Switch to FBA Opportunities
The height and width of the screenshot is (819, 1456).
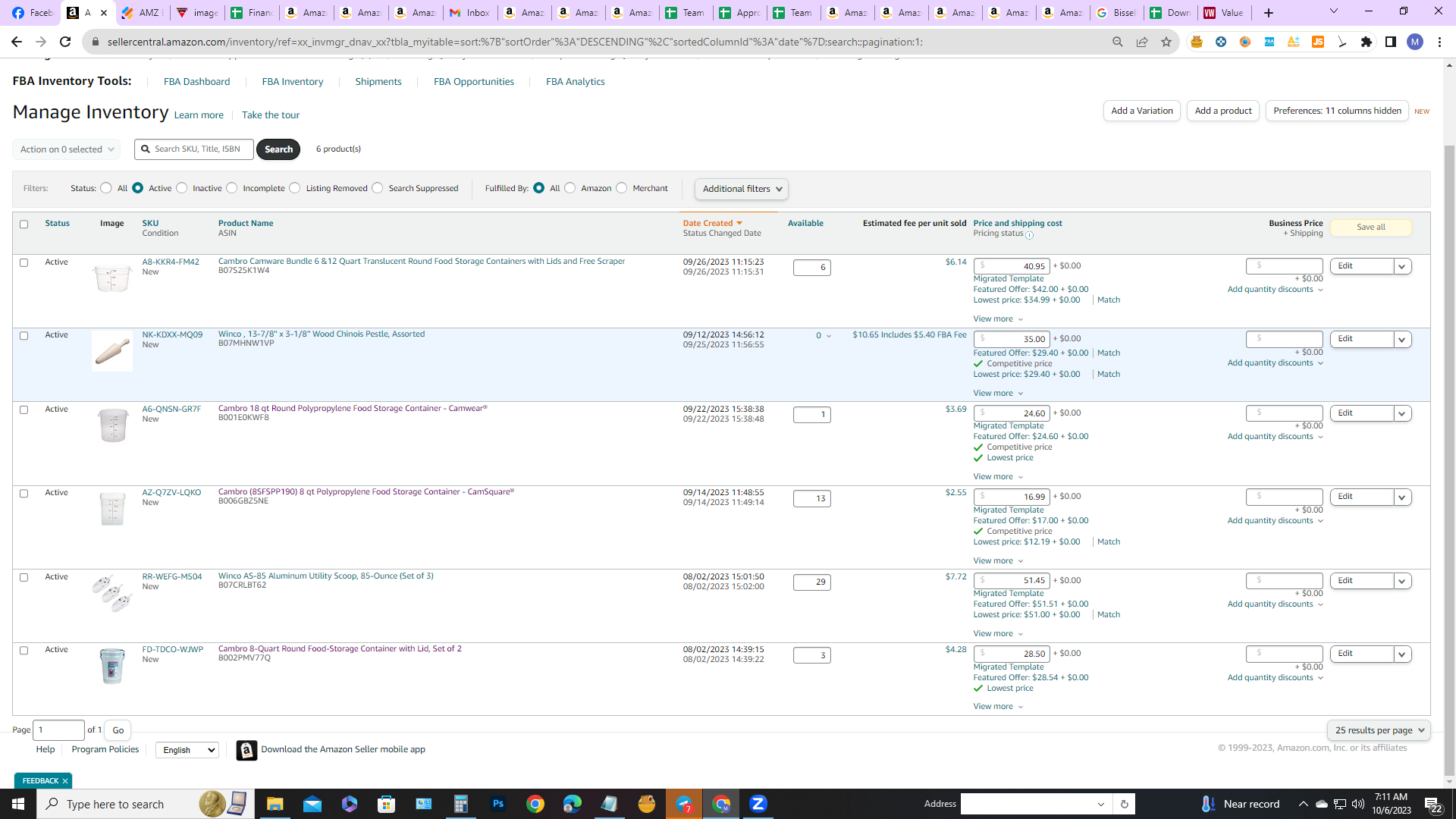pyautogui.click(x=474, y=82)
